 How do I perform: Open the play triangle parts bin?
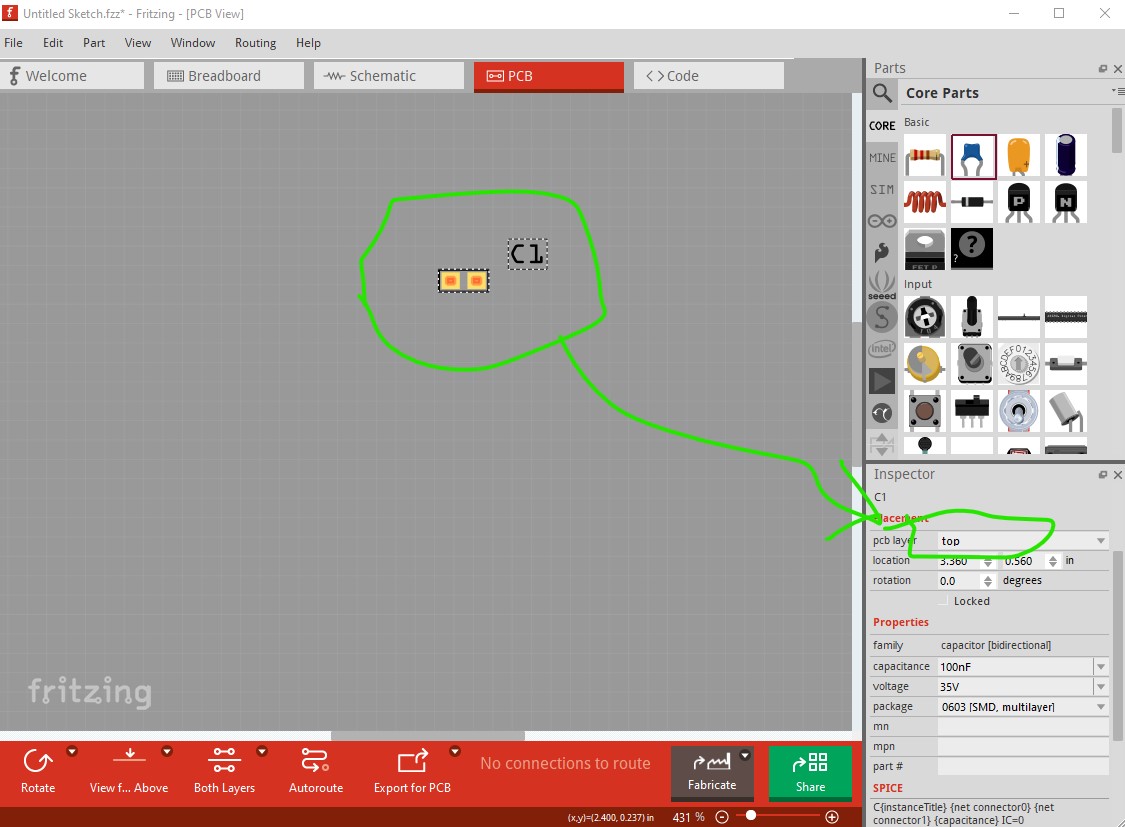pyautogui.click(x=882, y=381)
